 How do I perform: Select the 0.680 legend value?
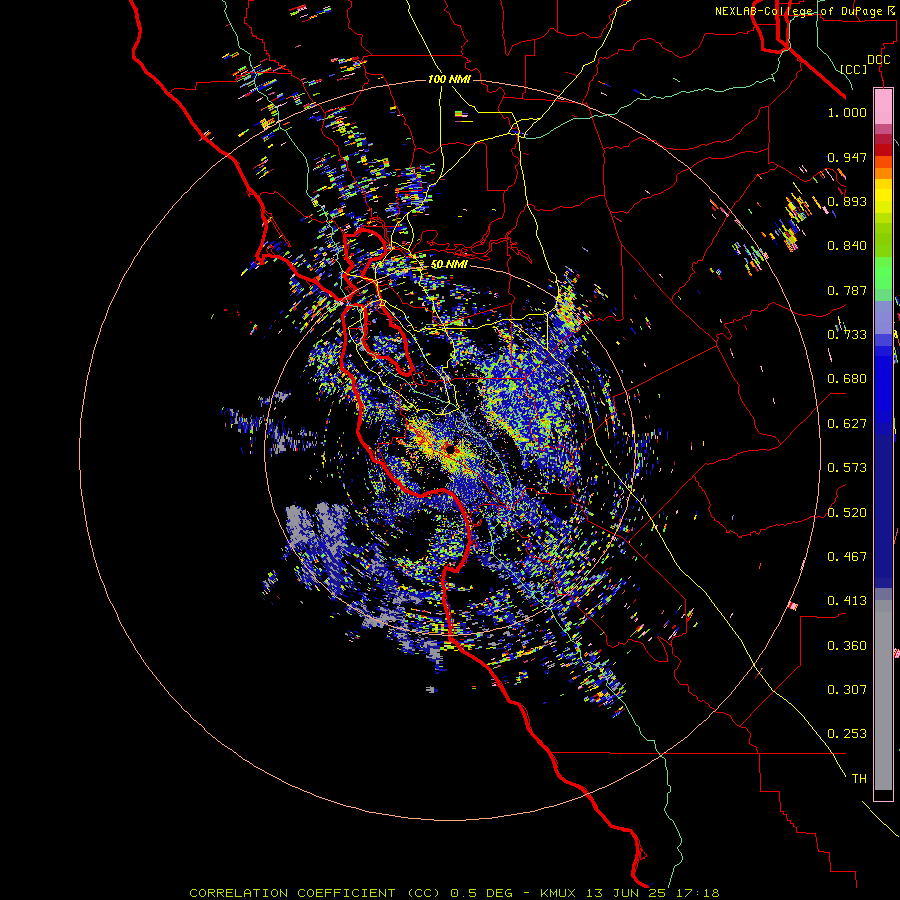coord(847,379)
